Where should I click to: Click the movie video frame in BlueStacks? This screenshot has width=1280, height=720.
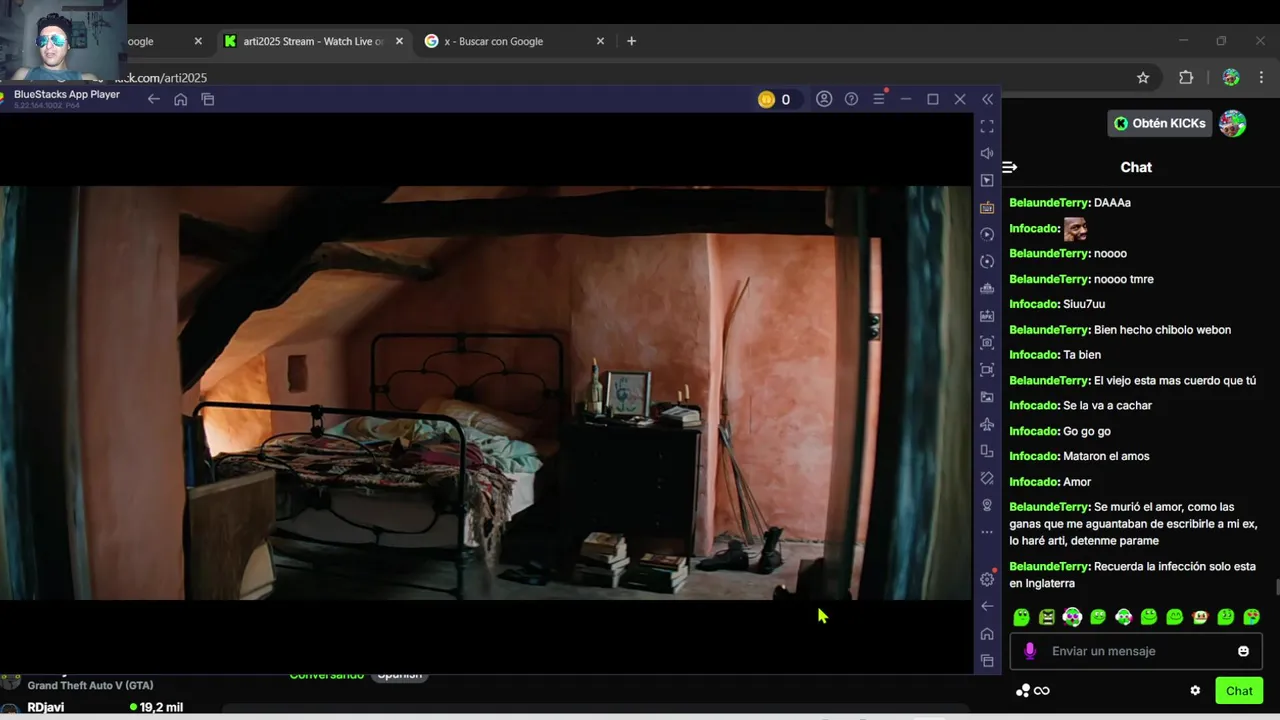pyautogui.click(x=485, y=392)
